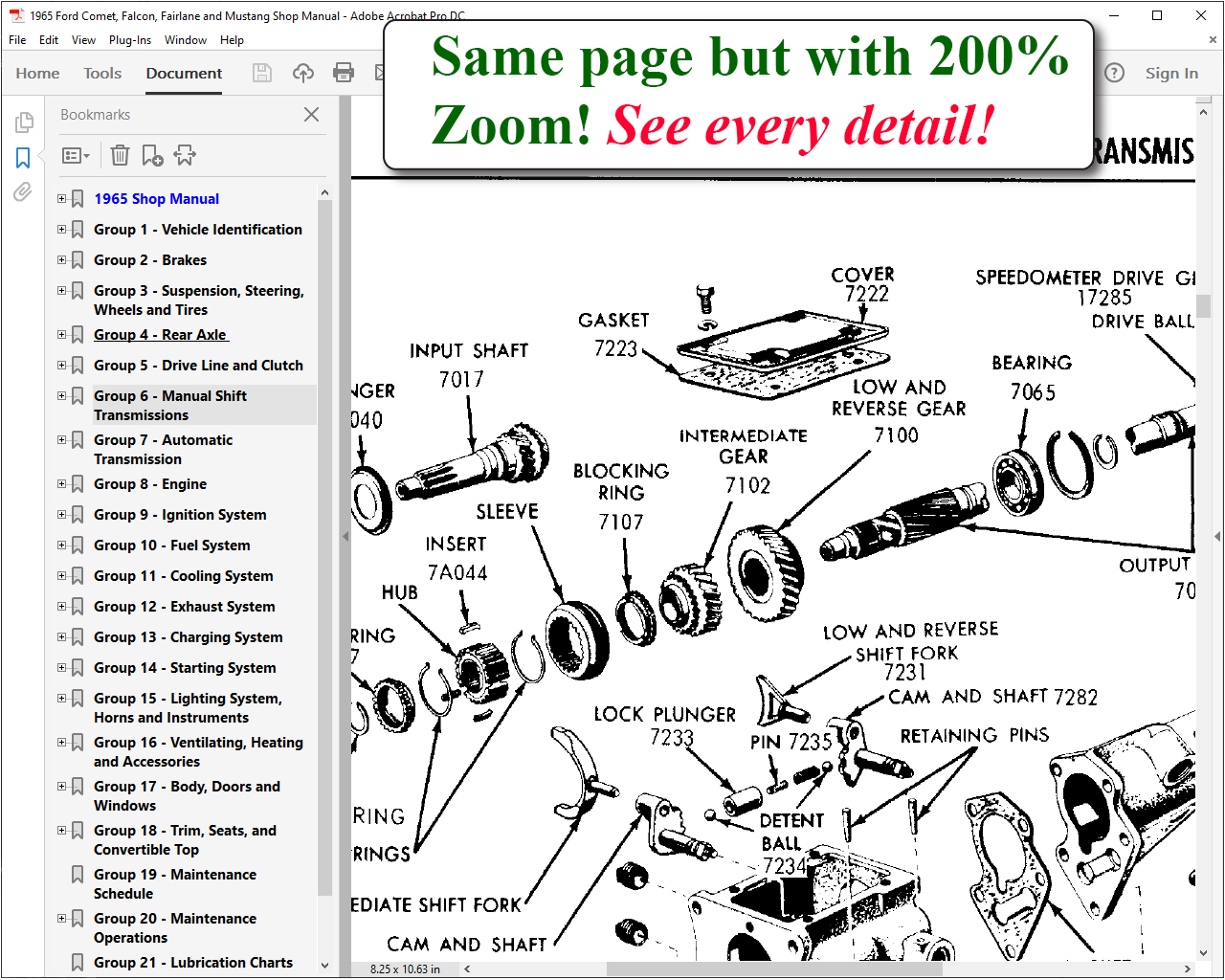Click the Save file icon

tap(262, 73)
